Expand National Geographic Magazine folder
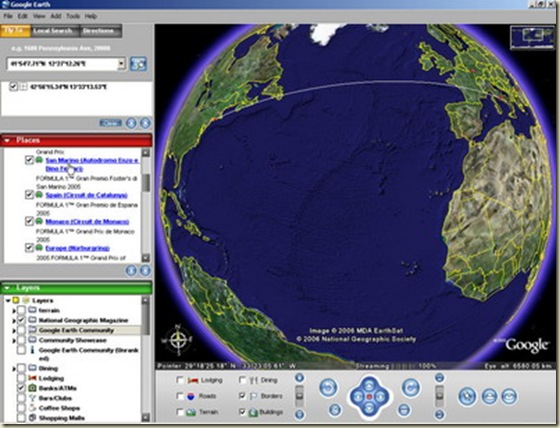This screenshot has width=560, height=428. (14, 320)
